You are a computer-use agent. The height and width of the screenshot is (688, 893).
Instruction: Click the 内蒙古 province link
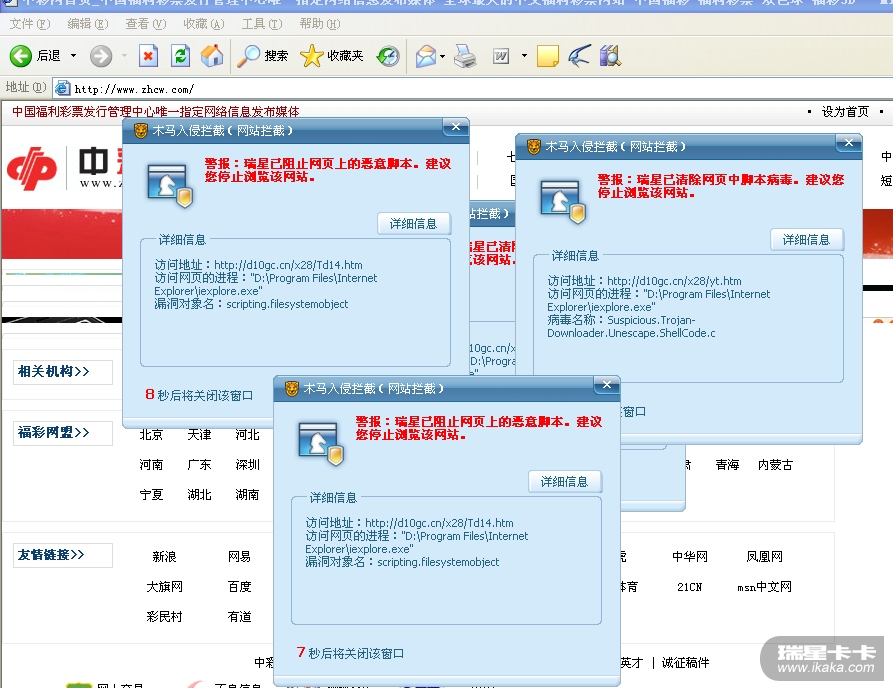pyautogui.click(x=775, y=465)
